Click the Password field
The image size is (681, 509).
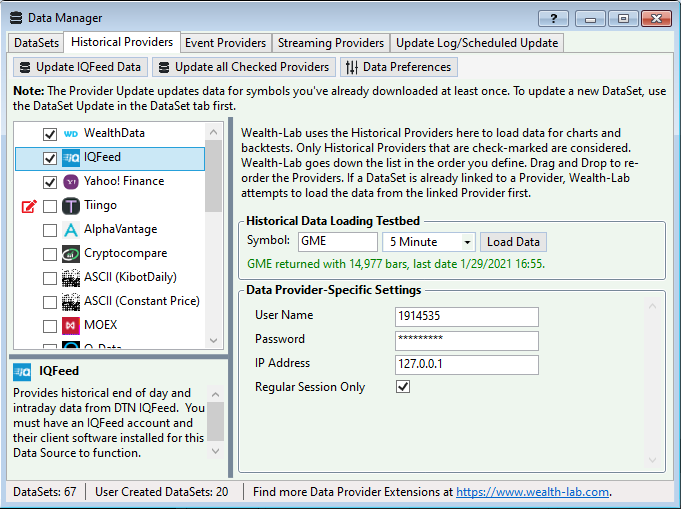point(467,340)
